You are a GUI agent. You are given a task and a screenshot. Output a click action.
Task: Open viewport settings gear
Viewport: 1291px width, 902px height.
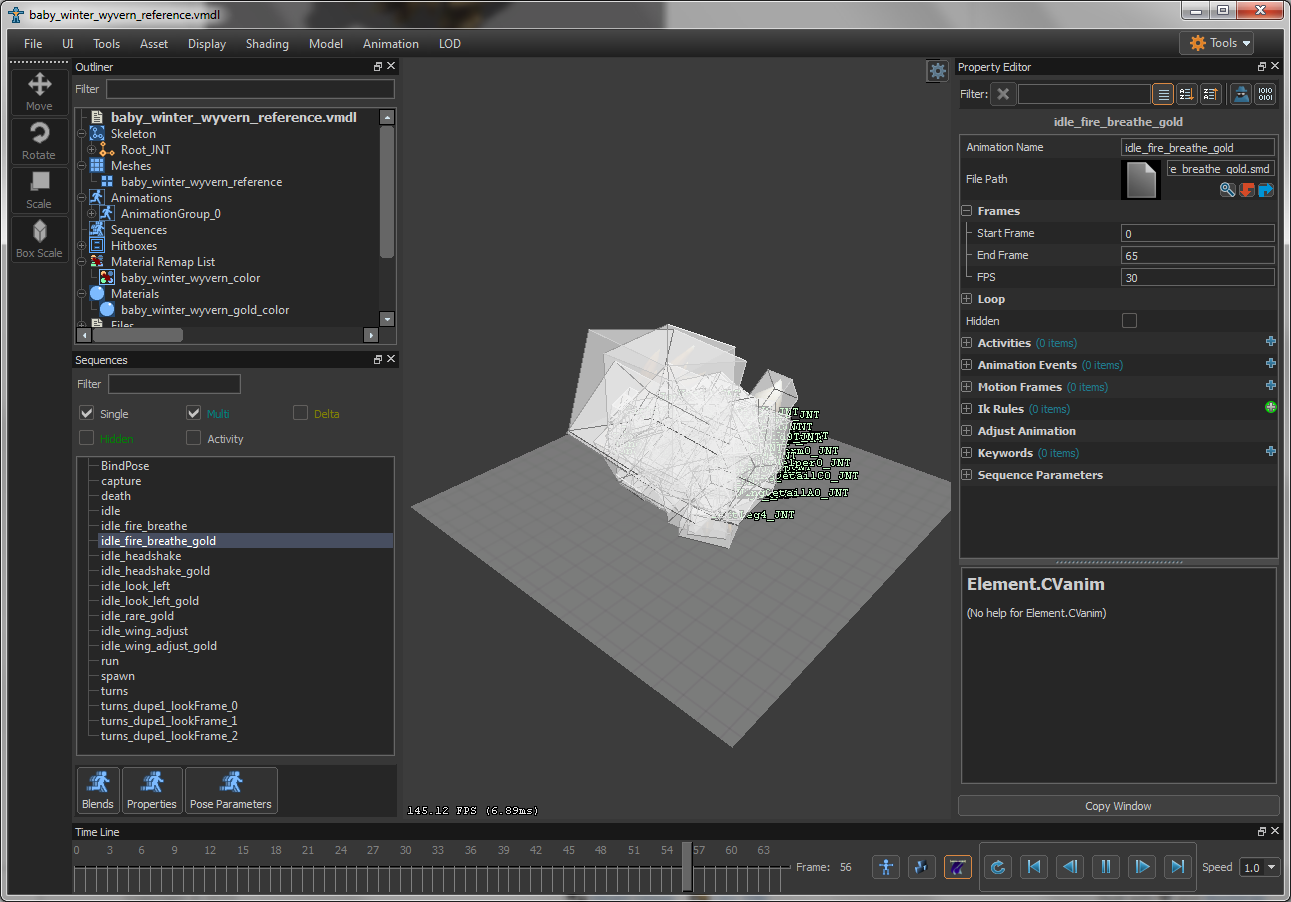937,70
